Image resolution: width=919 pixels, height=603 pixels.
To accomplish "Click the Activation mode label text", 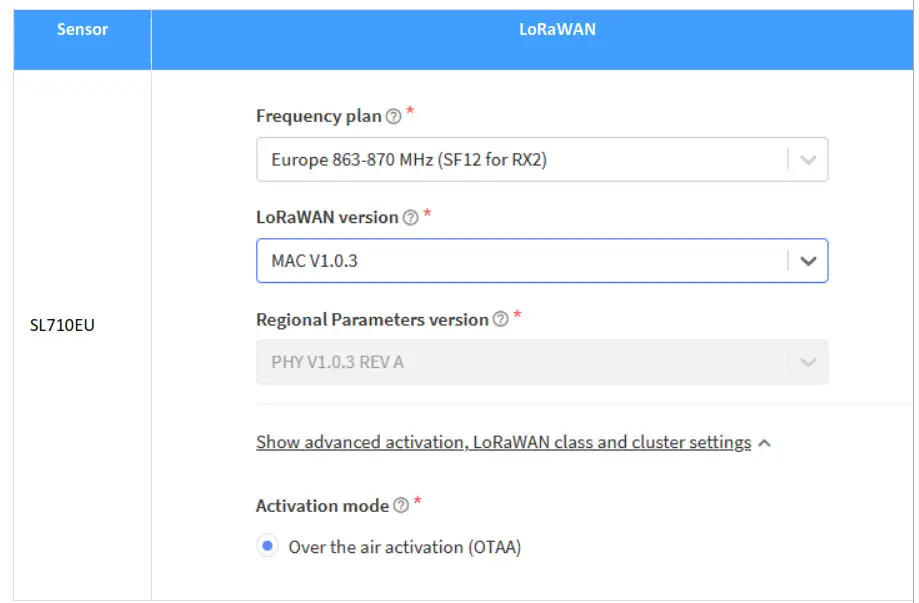I will point(322,506).
